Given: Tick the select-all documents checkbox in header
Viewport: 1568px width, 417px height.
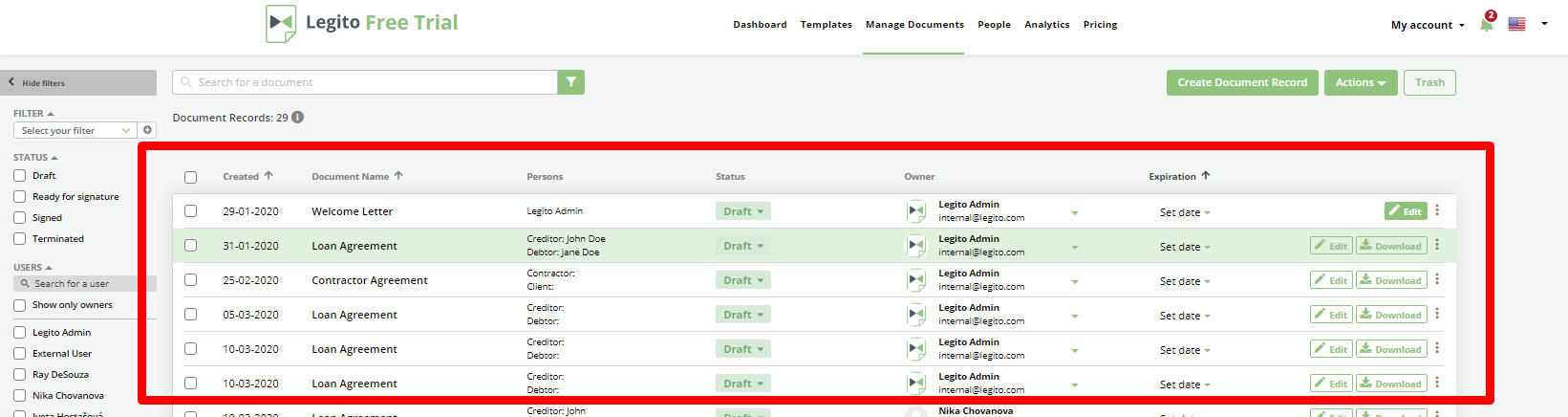Looking at the screenshot, I should 190,177.
